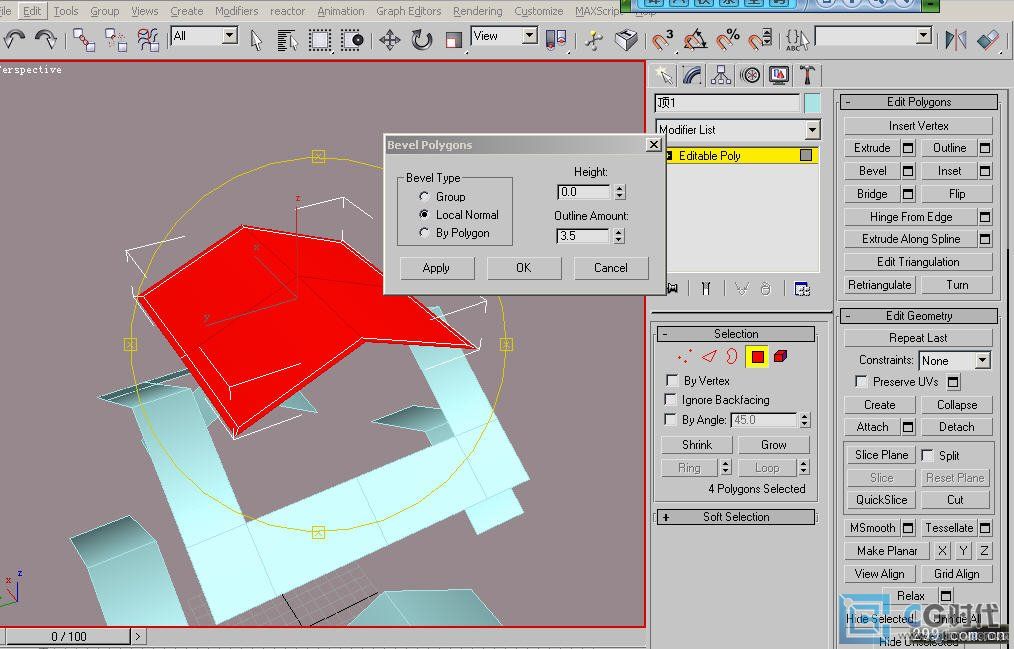Enable Preserve UVs checkbox
Image resolution: width=1014 pixels, height=649 pixels.
[x=861, y=381]
